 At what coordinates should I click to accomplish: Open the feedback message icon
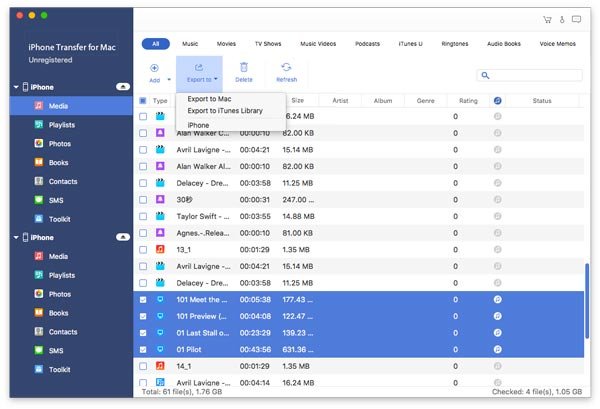click(x=576, y=19)
